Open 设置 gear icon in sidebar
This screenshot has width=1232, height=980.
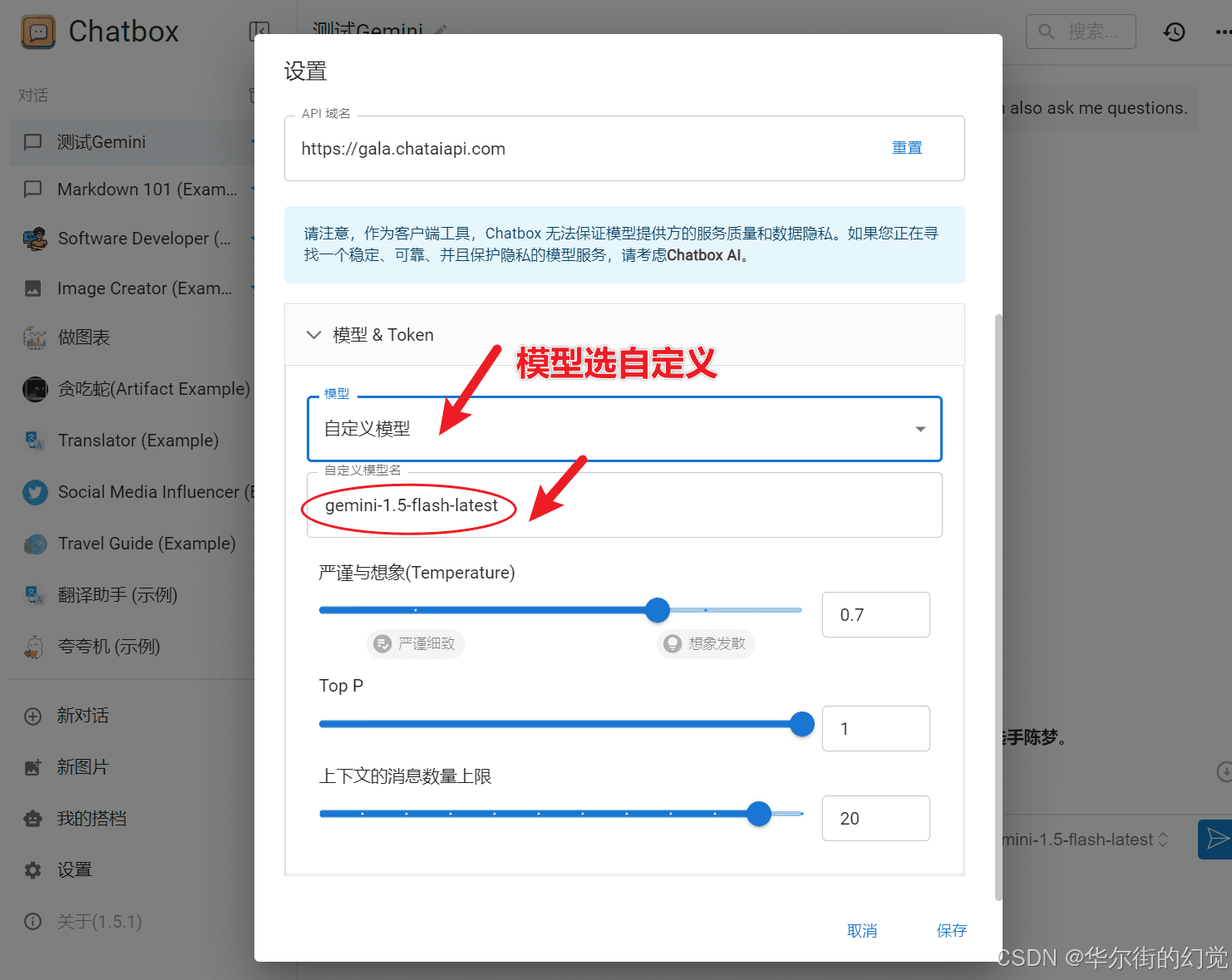coord(33,870)
